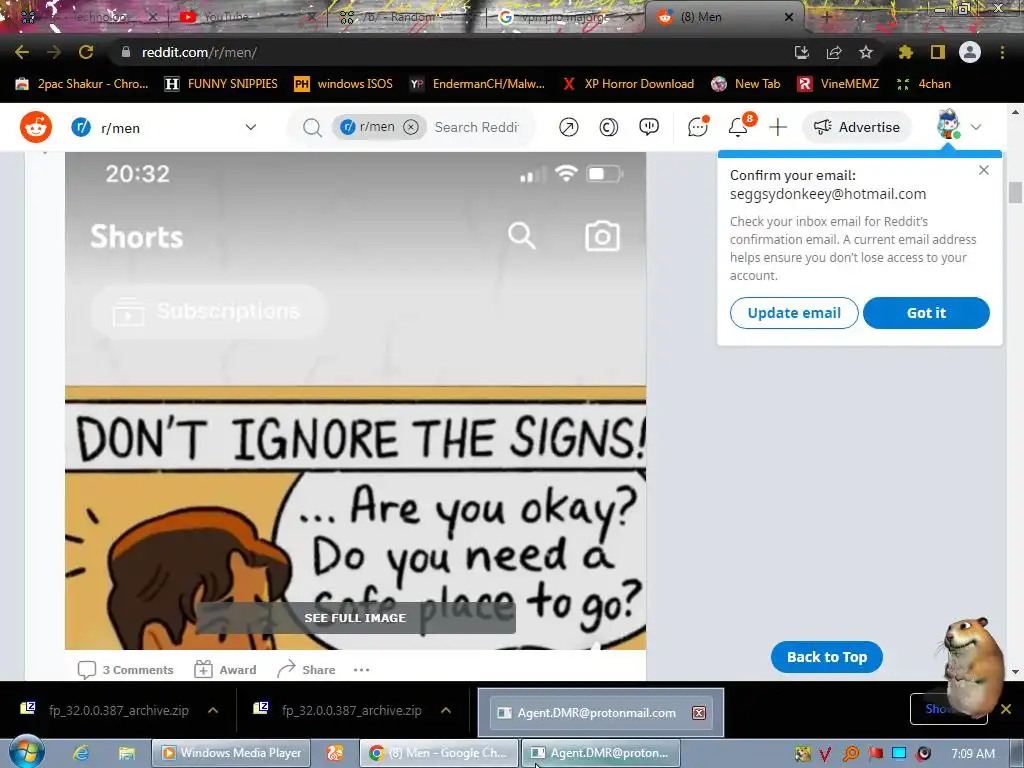The image size is (1024, 768).
Task: Open the Reddit Talk speech bubble icon
Action: tap(649, 127)
